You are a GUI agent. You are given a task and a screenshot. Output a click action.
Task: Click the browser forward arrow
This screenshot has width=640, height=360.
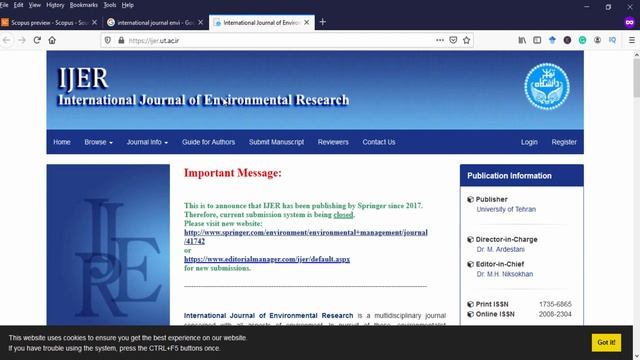coord(22,40)
